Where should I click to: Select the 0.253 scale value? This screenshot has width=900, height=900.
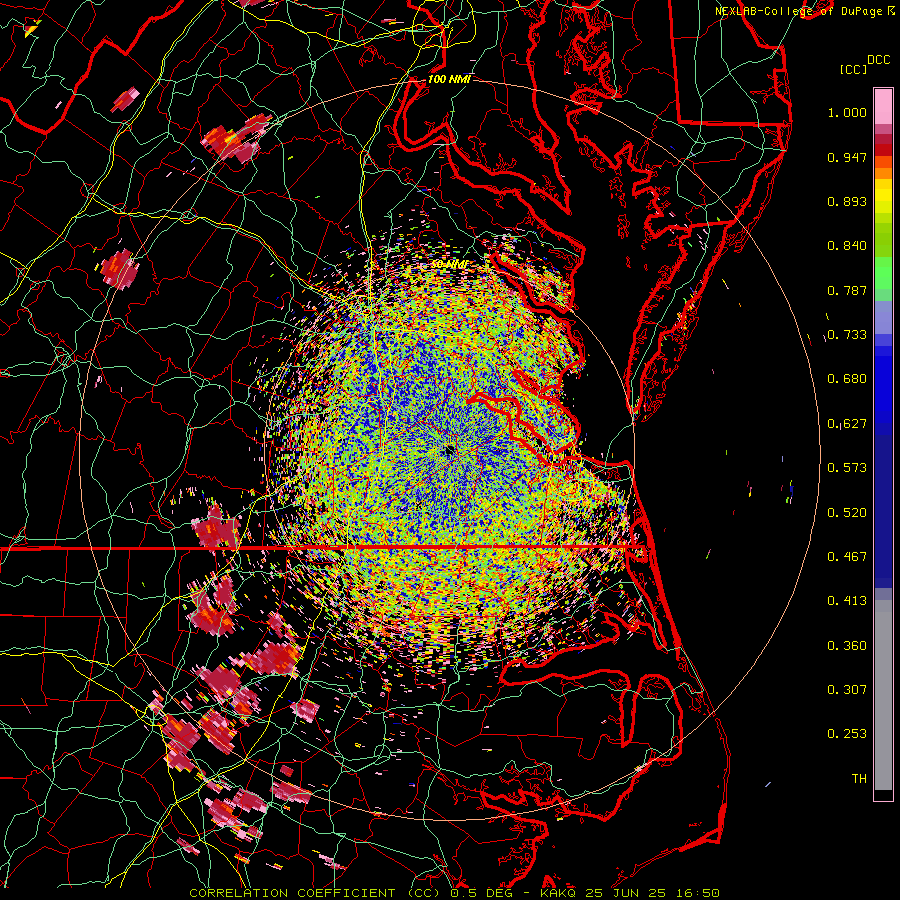pyautogui.click(x=847, y=734)
